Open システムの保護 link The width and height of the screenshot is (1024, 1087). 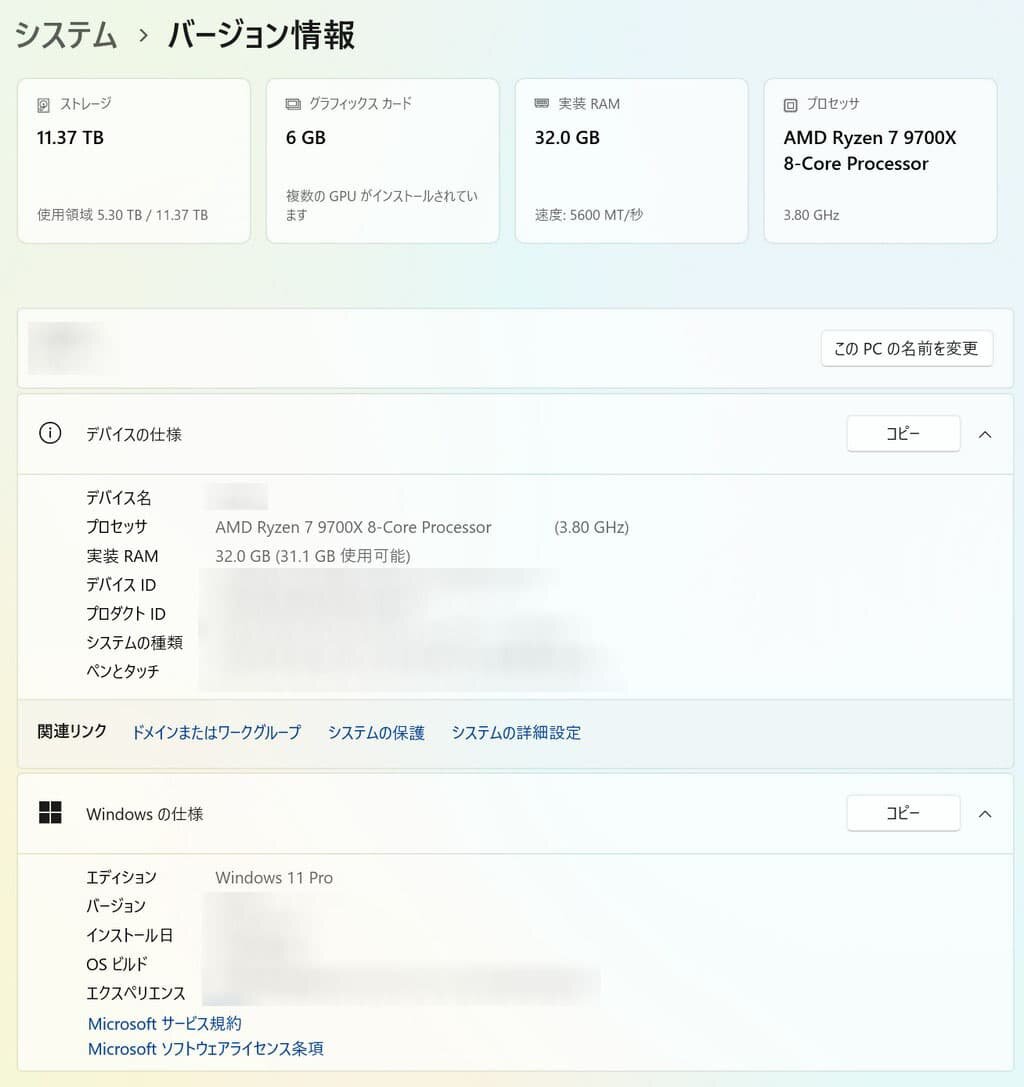(x=376, y=732)
